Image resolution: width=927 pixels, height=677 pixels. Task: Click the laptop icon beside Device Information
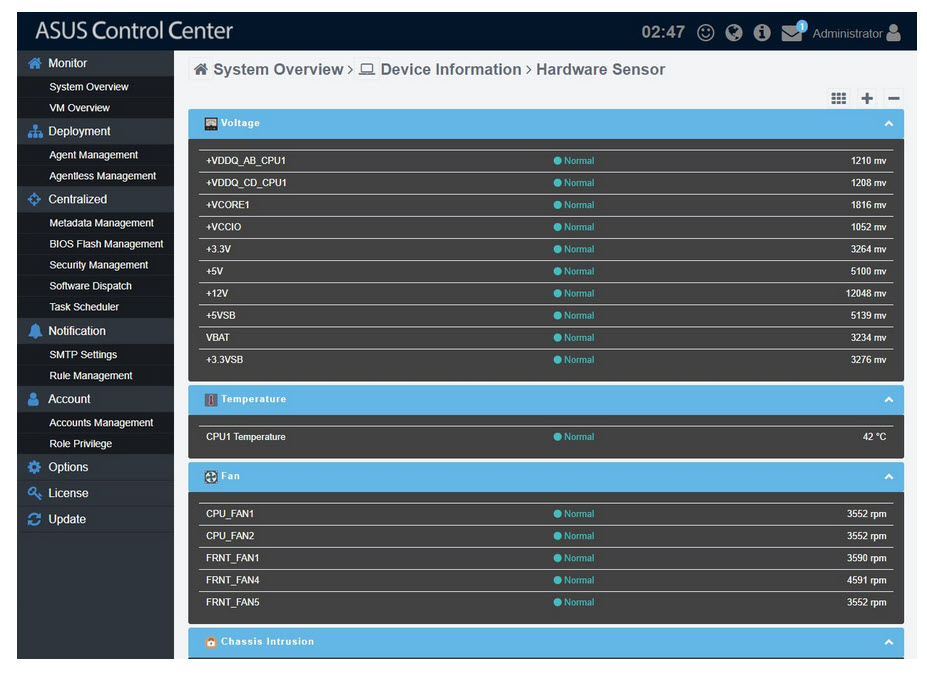click(x=367, y=70)
